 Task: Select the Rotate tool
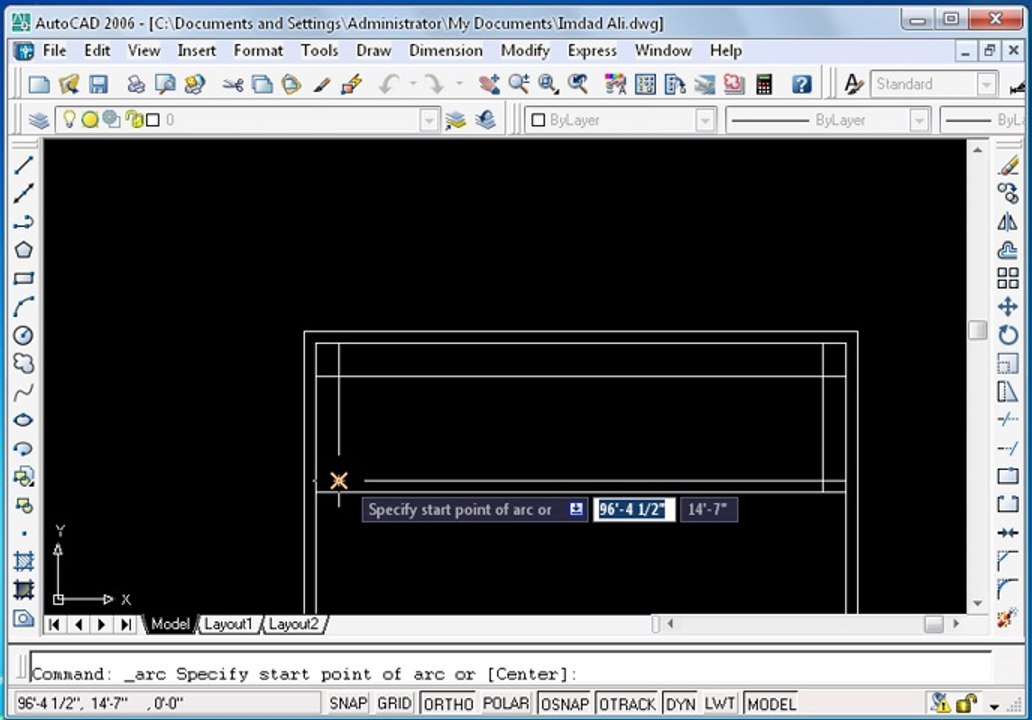pyautogui.click(x=1008, y=335)
